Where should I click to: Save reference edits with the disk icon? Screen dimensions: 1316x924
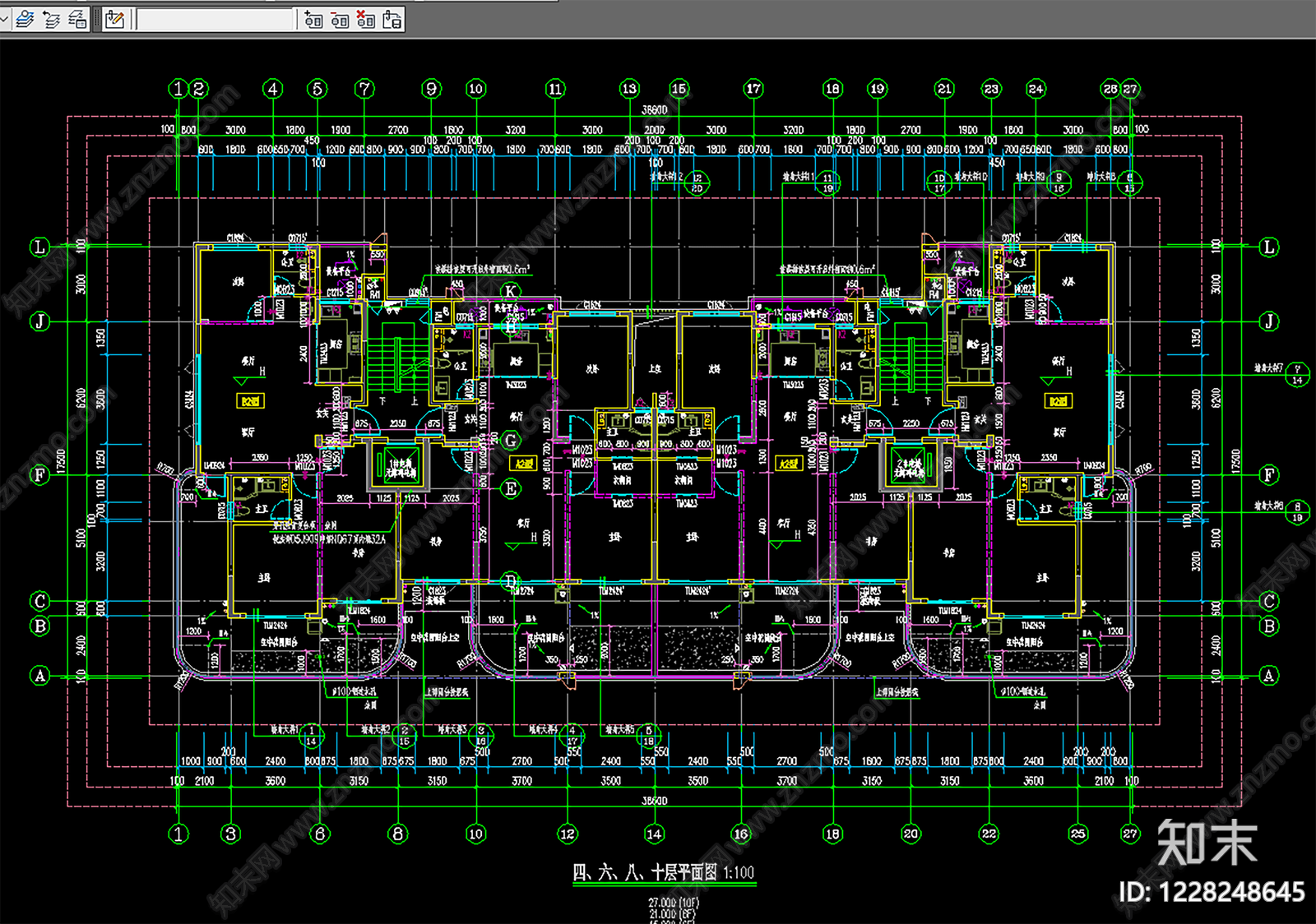(x=392, y=19)
